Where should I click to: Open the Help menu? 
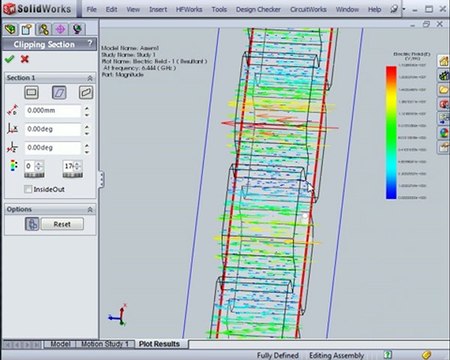[374, 10]
